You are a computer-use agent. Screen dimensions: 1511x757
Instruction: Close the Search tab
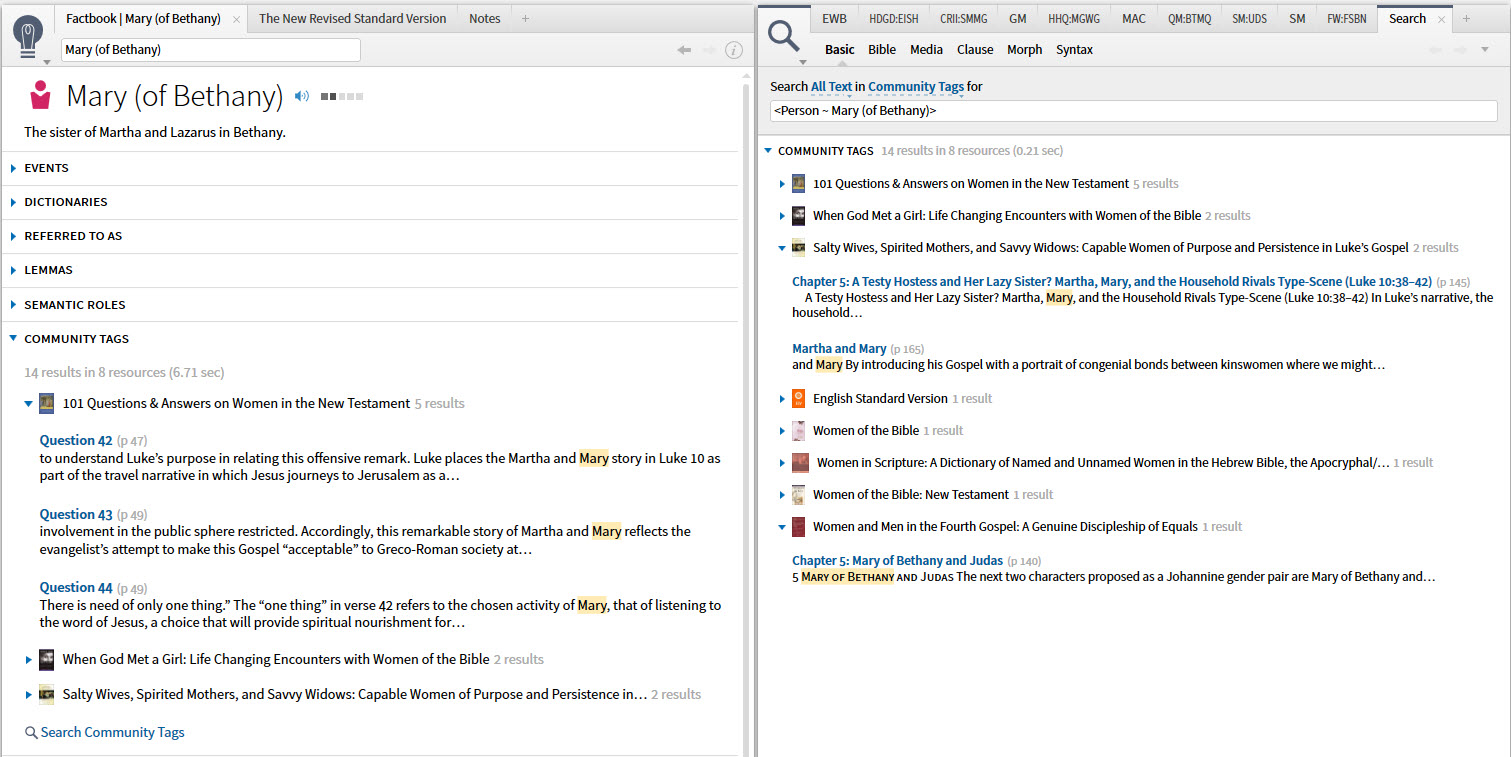click(1441, 19)
